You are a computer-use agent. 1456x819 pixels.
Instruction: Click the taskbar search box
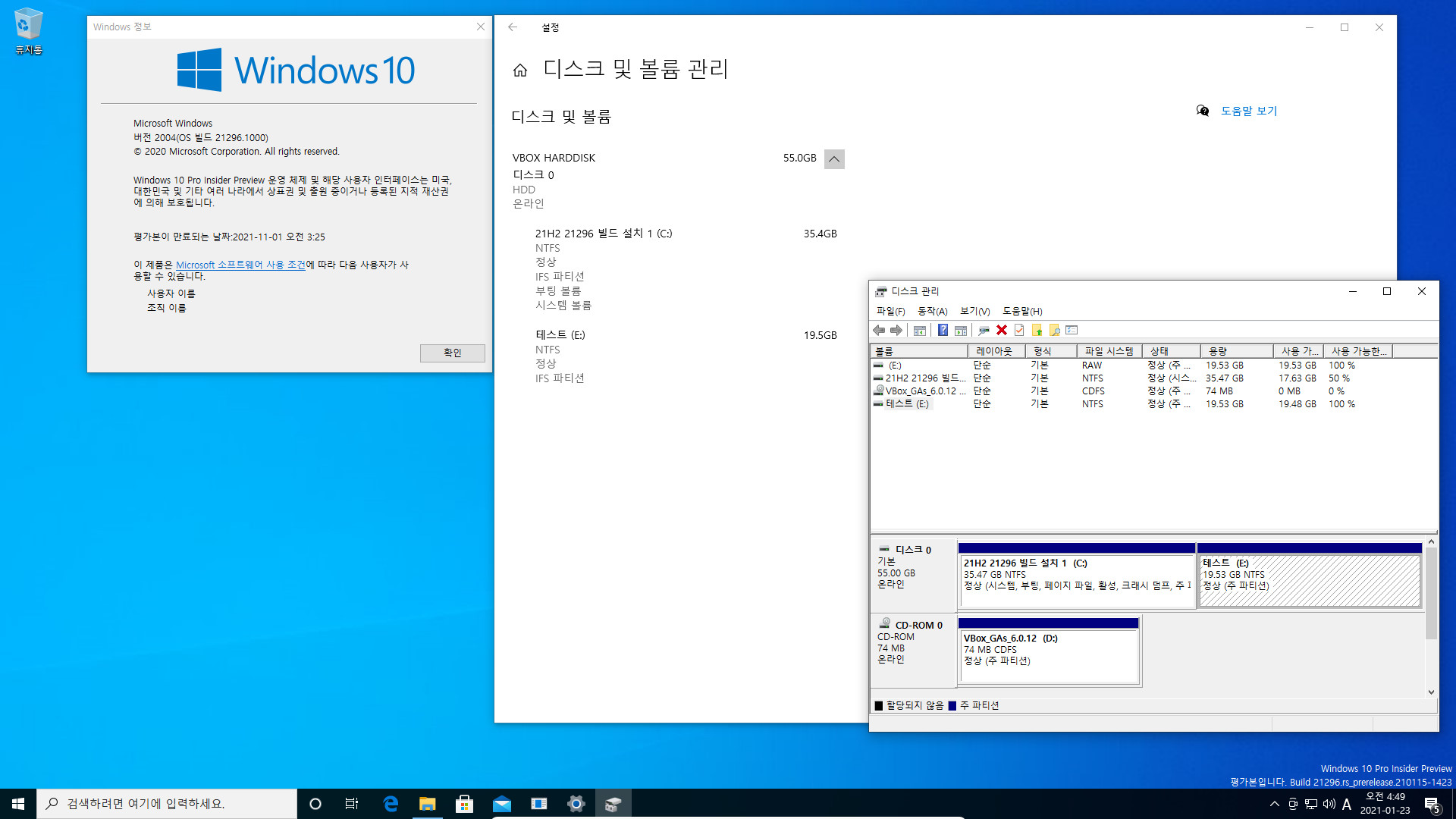167,804
